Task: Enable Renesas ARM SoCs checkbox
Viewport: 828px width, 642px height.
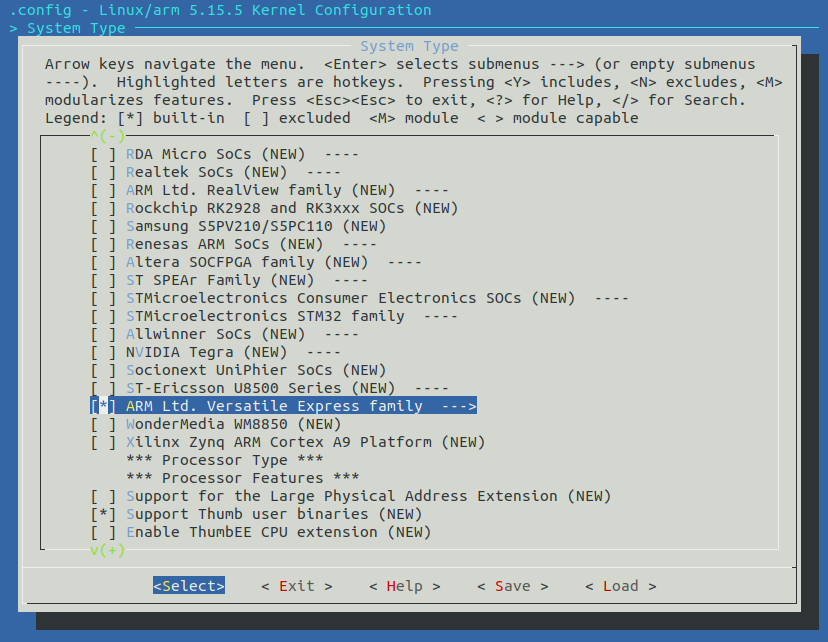Action: coord(104,244)
